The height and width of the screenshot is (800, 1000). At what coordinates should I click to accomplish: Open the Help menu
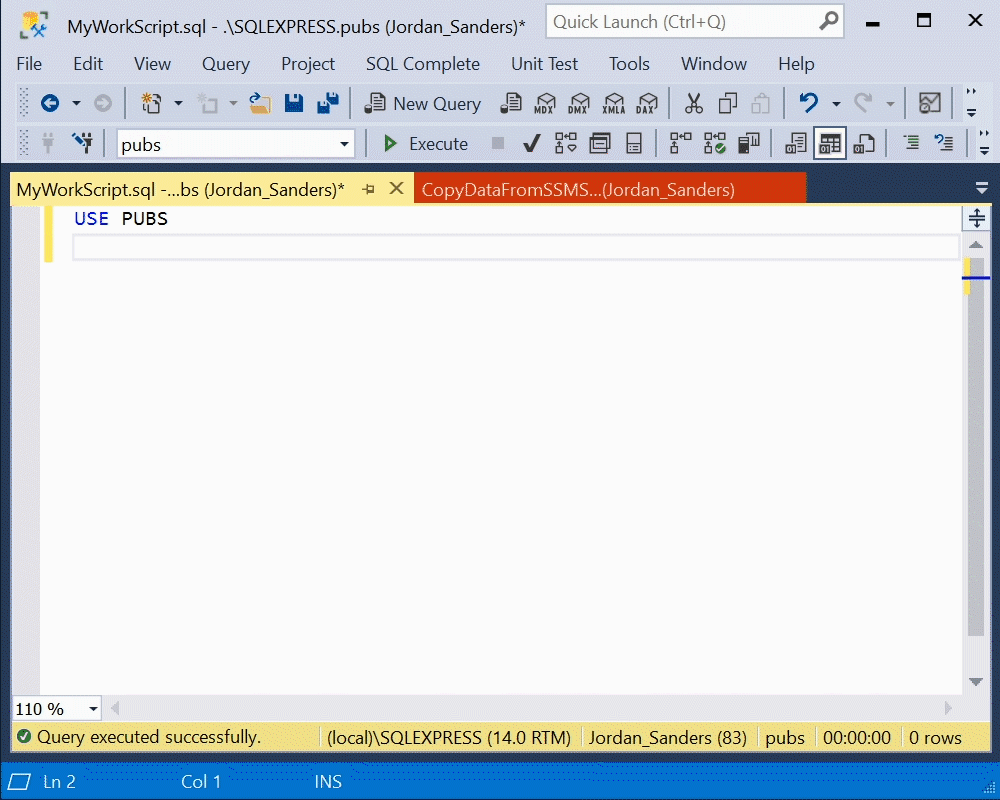tap(796, 64)
